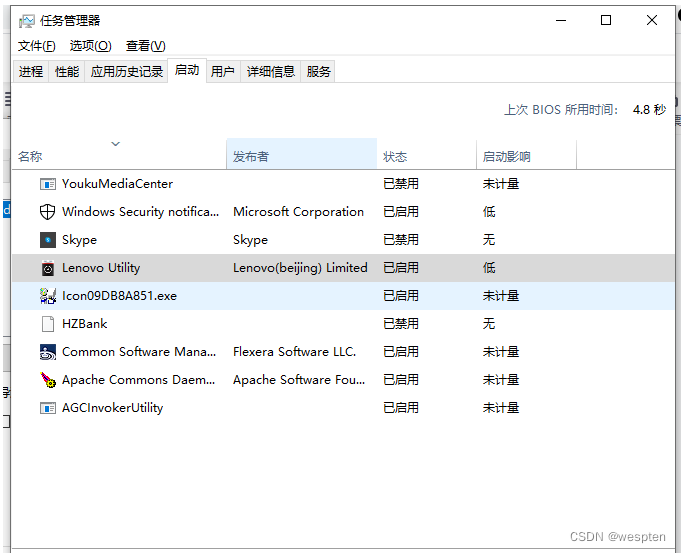Click the Icon09DB8A851.exe icon
This screenshot has width=681, height=553.
pos(48,296)
